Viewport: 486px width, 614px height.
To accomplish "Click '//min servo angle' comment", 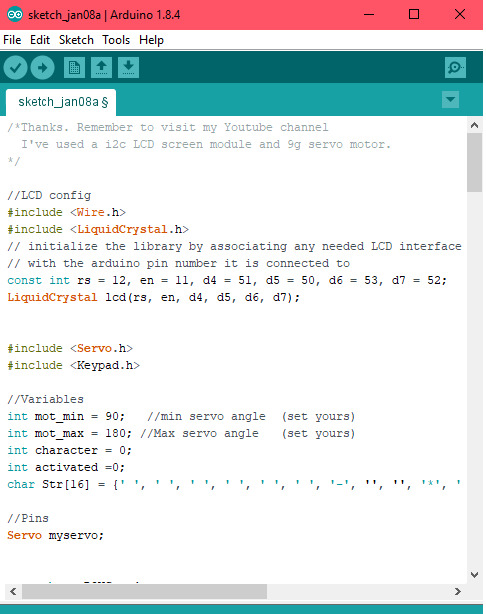I will click(x=206, y=416).
